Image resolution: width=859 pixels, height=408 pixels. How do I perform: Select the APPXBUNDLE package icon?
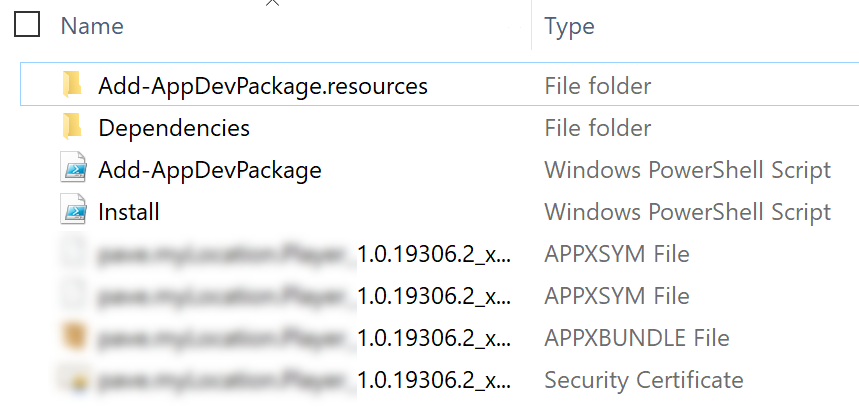73,337
